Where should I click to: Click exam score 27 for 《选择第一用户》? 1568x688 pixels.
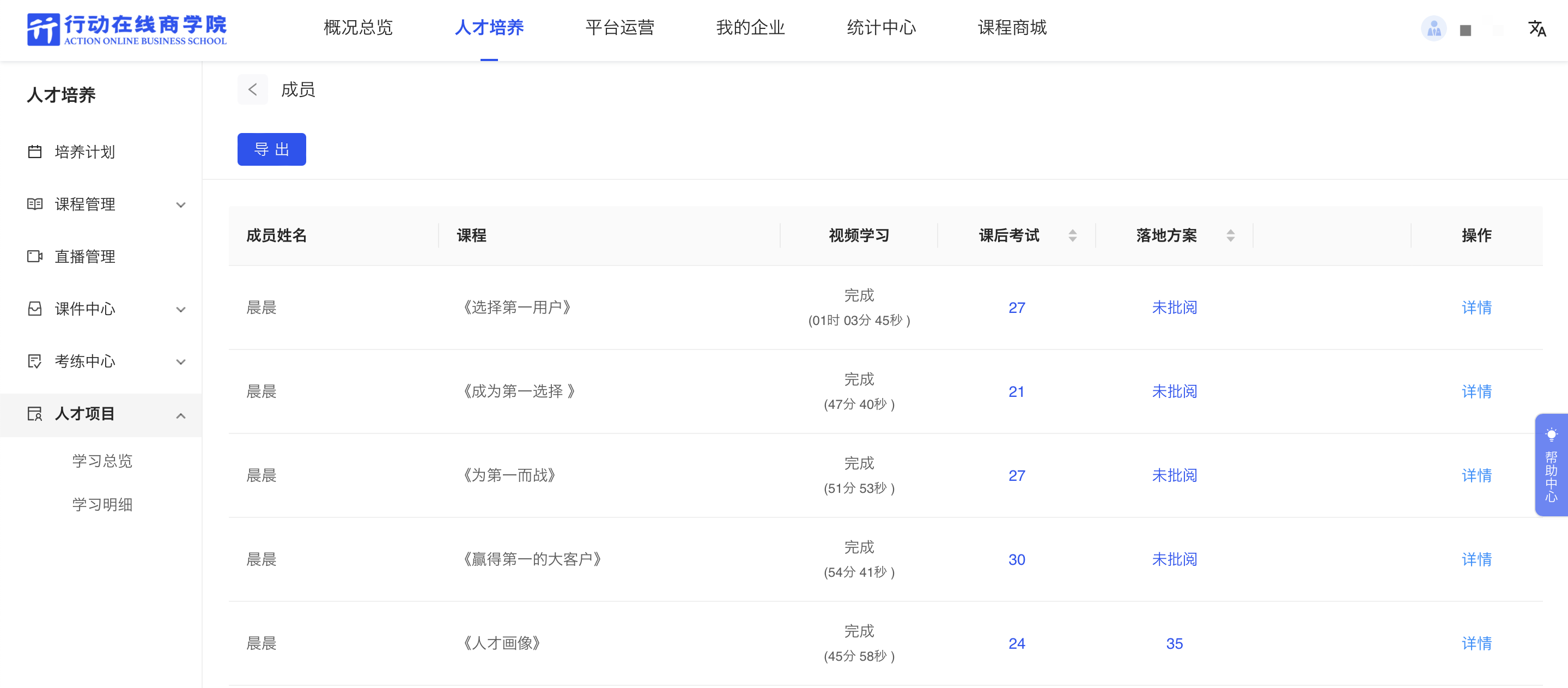click(1017, 307)
